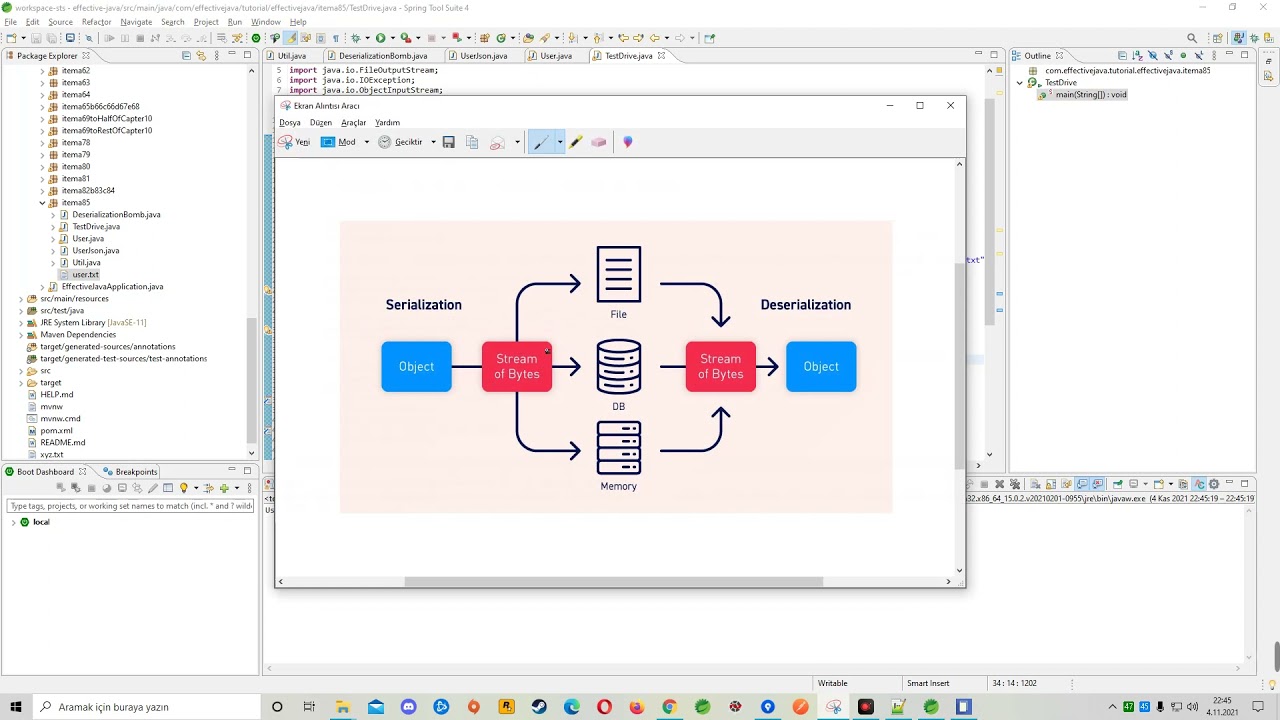Open Yardım menu in snipping tool

click(x=387, y=122)
